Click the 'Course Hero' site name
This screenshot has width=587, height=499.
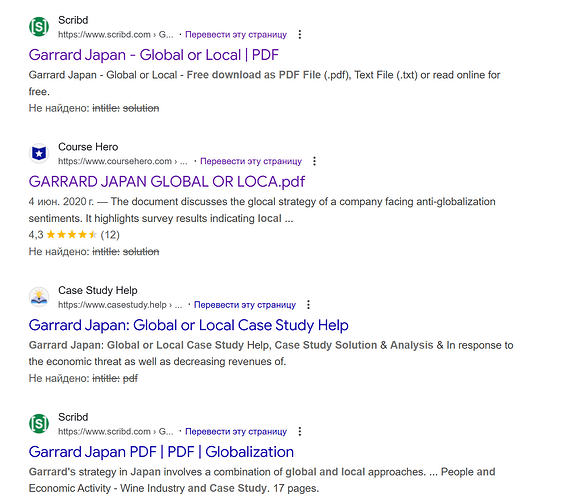point(88,147)
